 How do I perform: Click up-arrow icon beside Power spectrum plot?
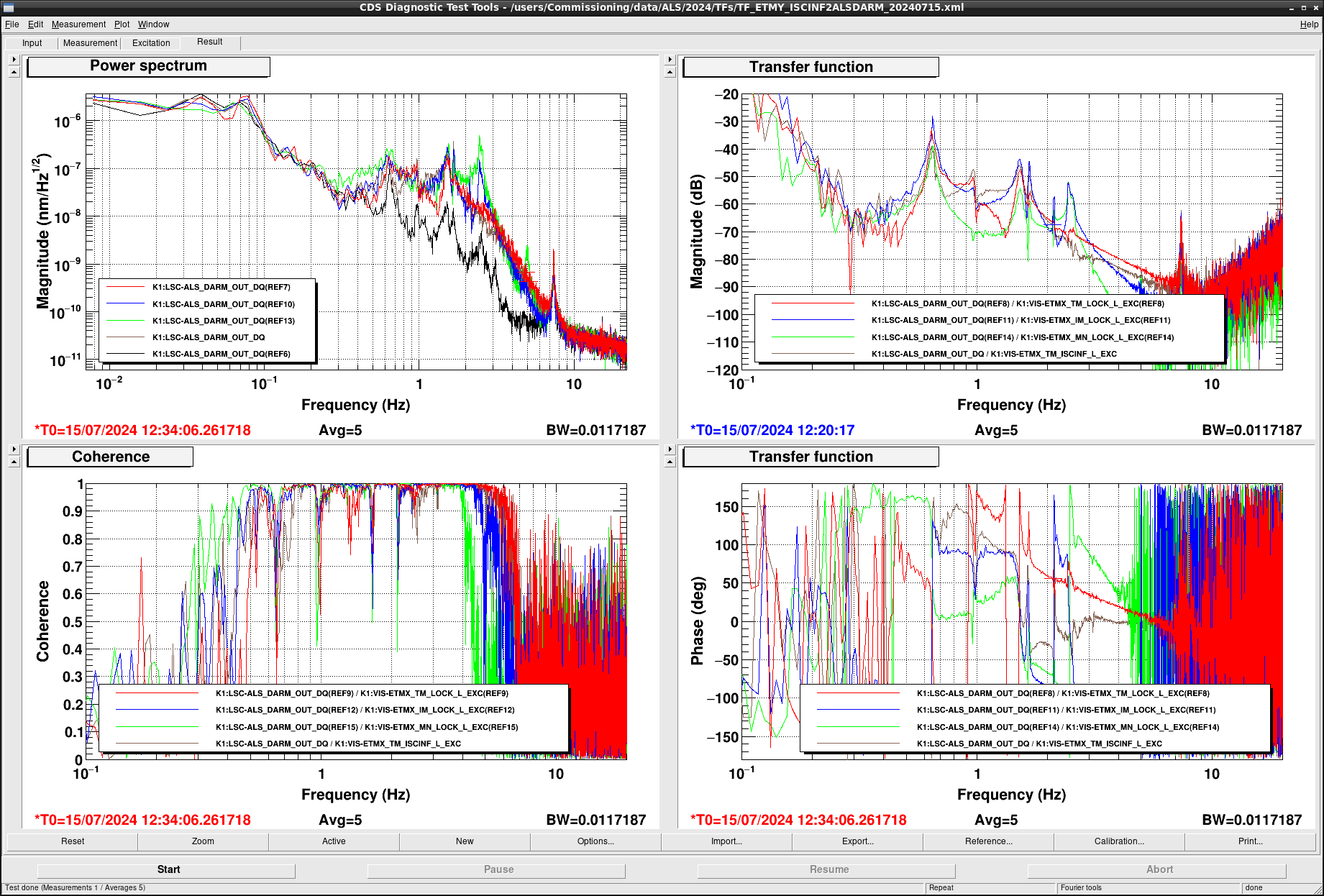[x=14, y=72]
